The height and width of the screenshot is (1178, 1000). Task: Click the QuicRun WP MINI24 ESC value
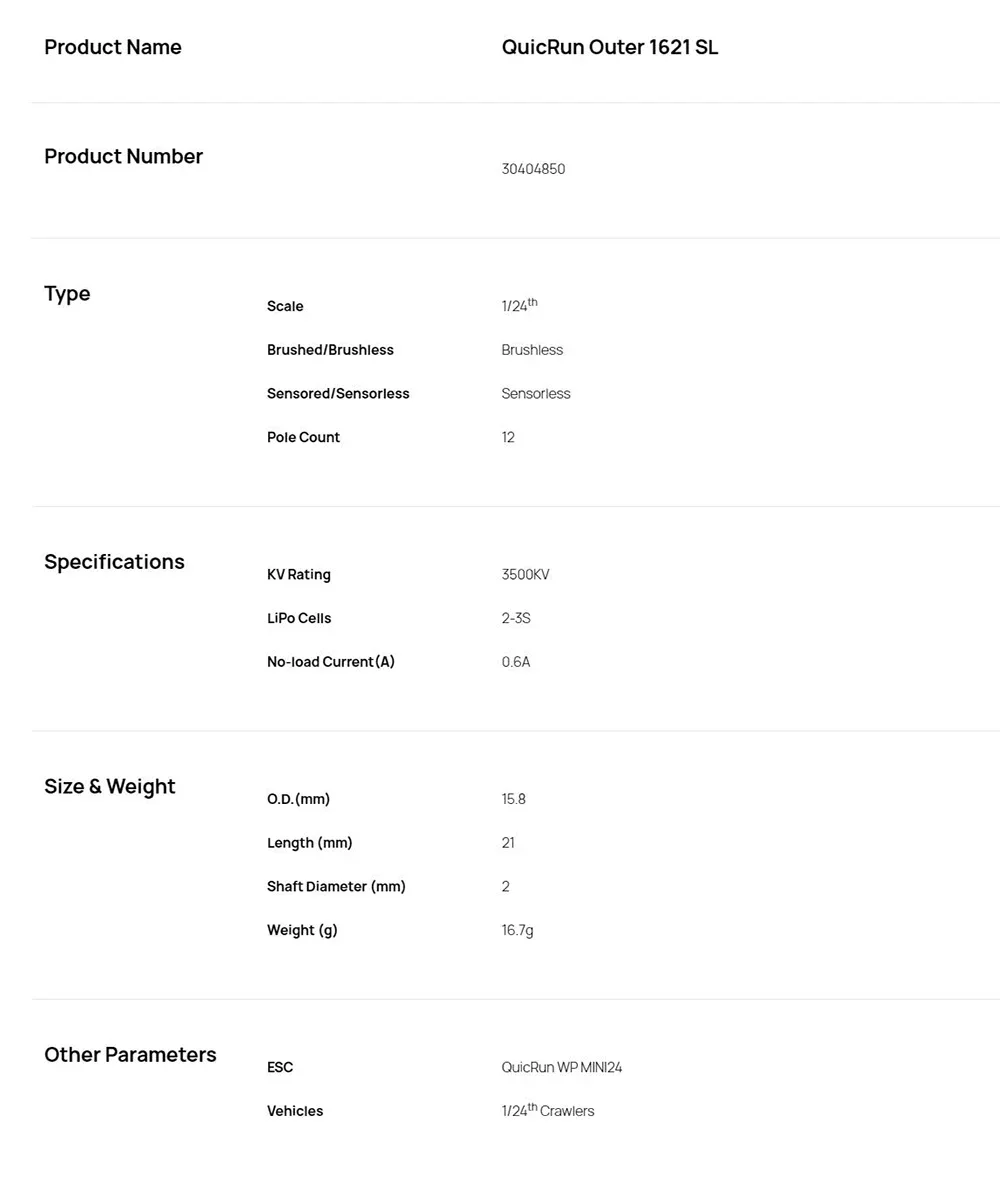(561, 1068)
